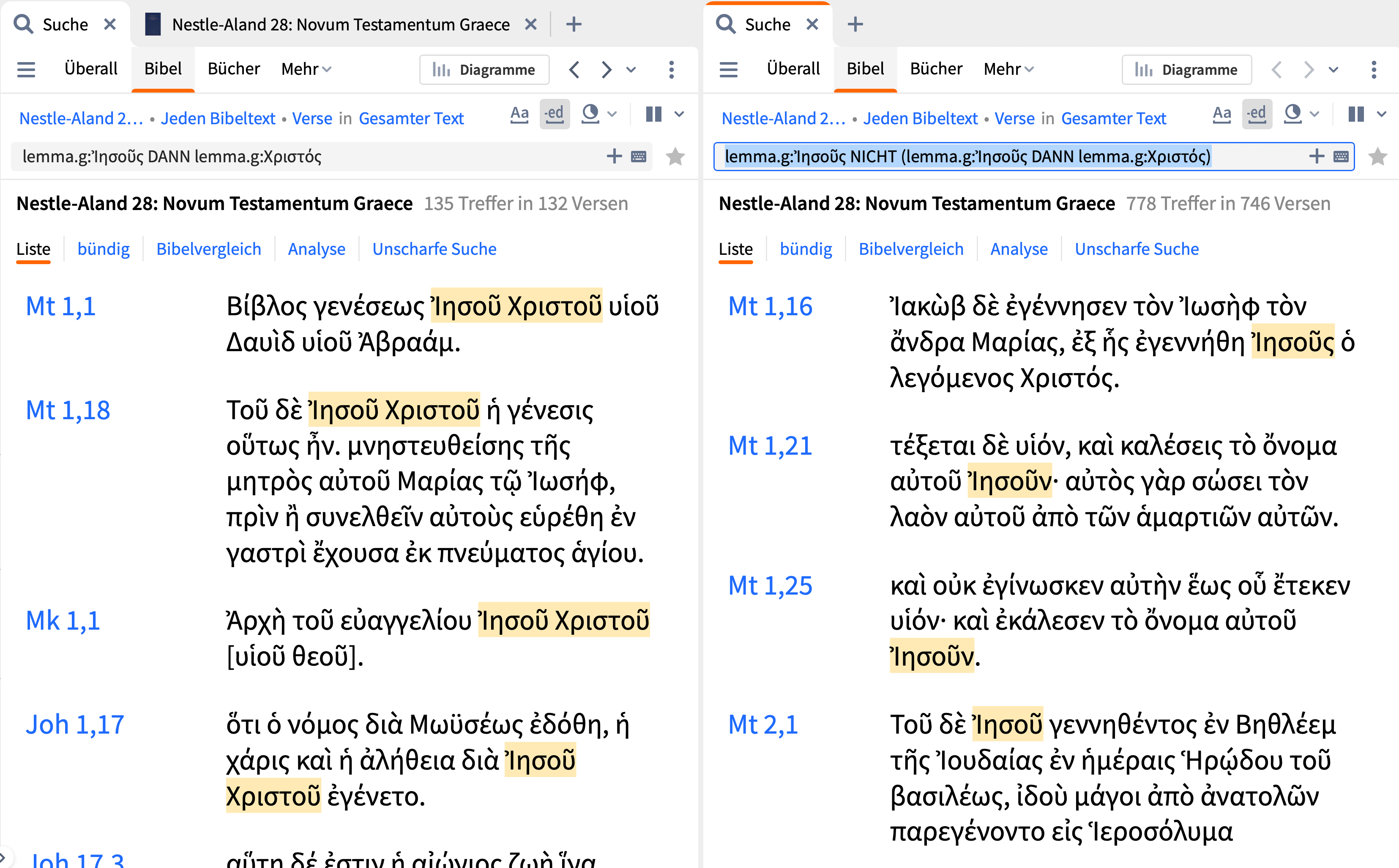
Task: Favorite the left search with star icon
Action: coord(676,156)
